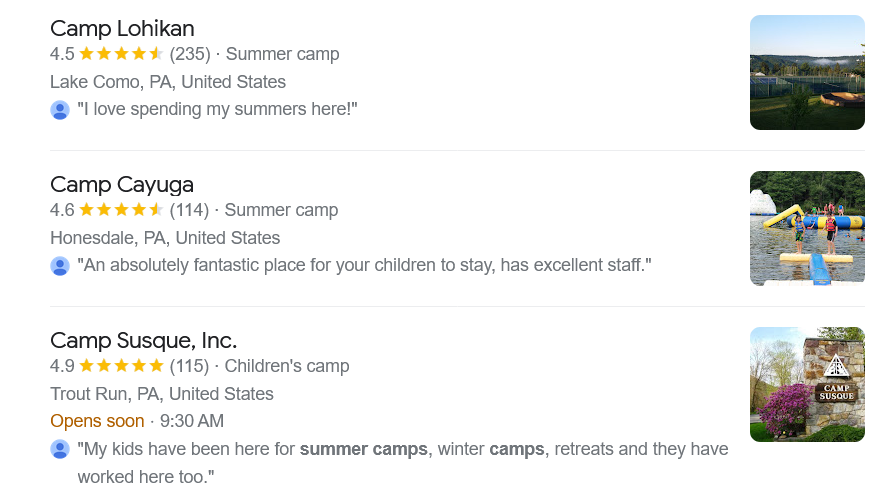883x503 pixels.
Task: Open the Camp Lohikan listing title
Action: coord(122,28)
